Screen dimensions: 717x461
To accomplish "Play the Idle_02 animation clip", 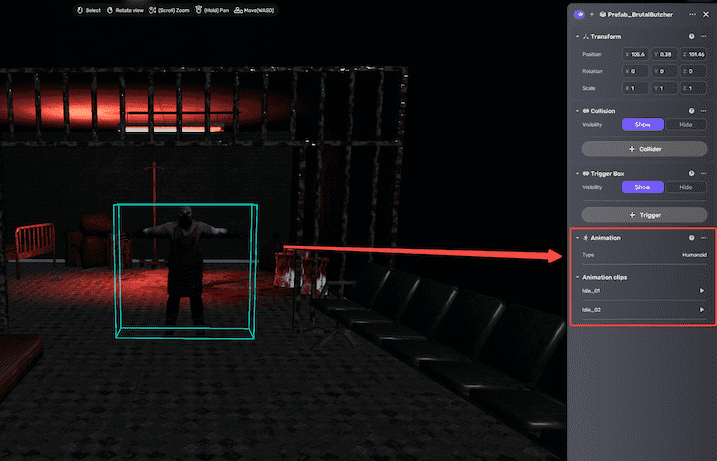I will point(701,311).
